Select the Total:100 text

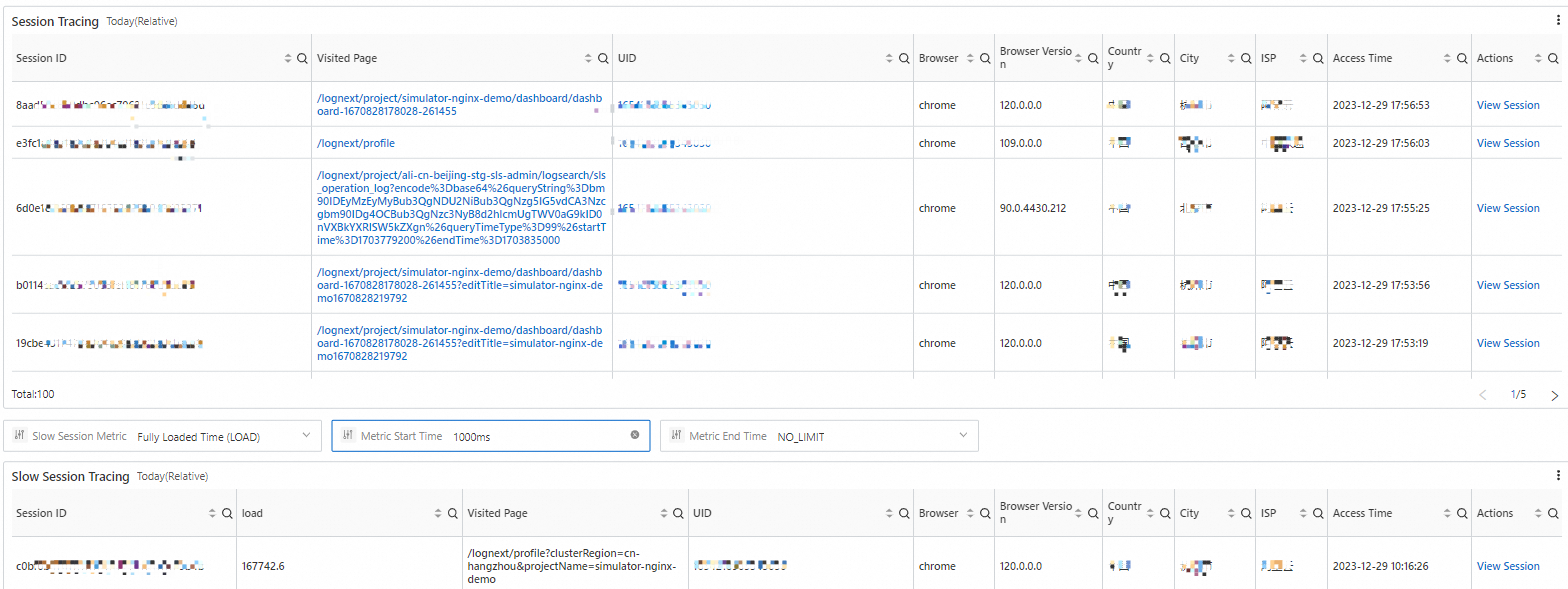point(33,394)
